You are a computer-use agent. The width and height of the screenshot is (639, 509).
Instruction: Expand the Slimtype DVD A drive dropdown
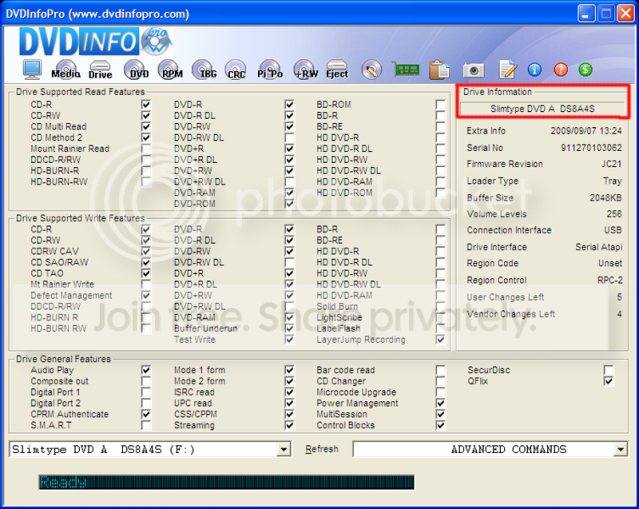coord(283,450)
